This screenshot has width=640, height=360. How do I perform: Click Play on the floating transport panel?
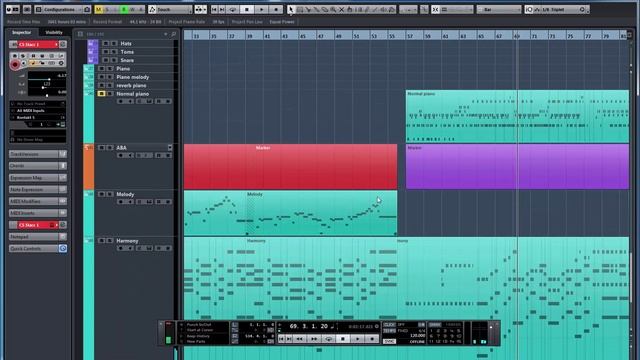point(358,339)
